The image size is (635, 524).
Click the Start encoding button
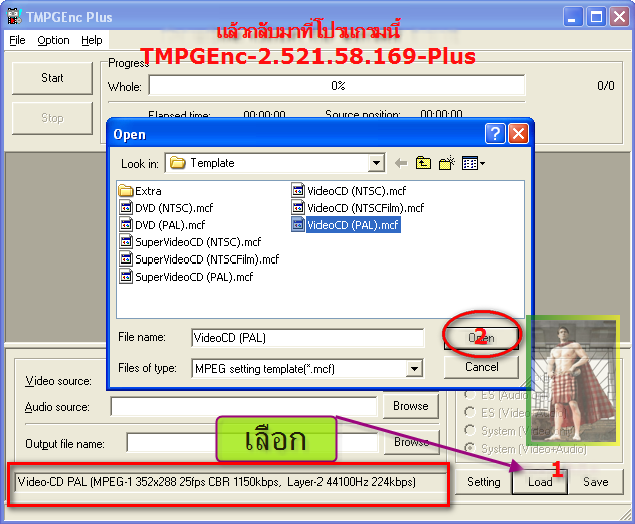52,78
